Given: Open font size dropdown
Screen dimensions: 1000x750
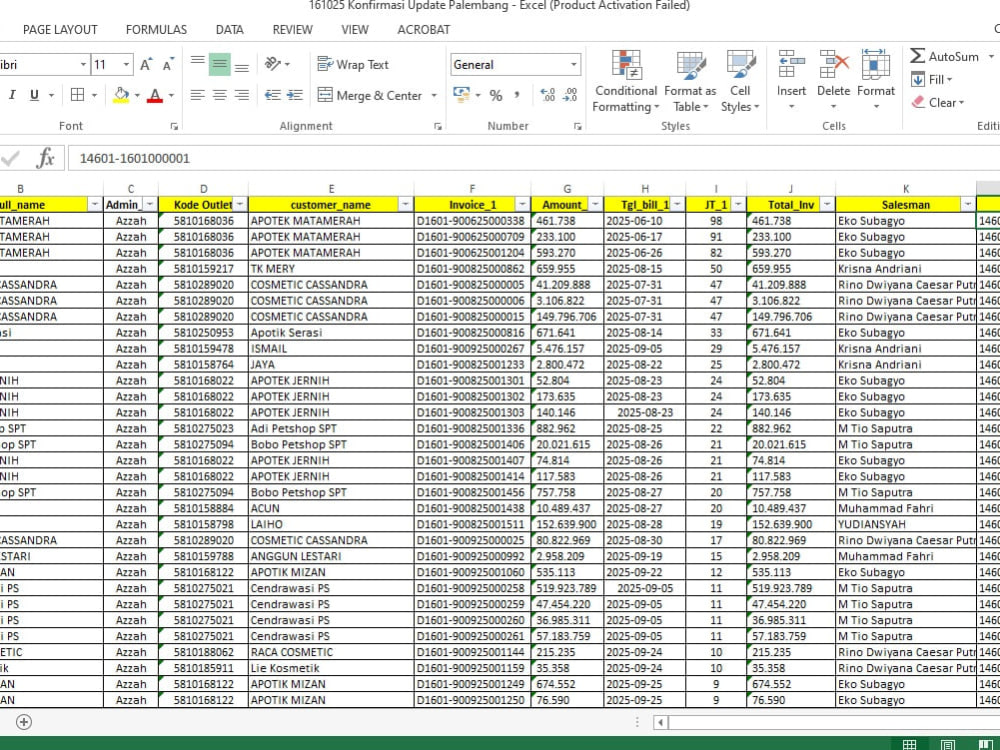Looking at the screenshot, I should pos(126,64).
